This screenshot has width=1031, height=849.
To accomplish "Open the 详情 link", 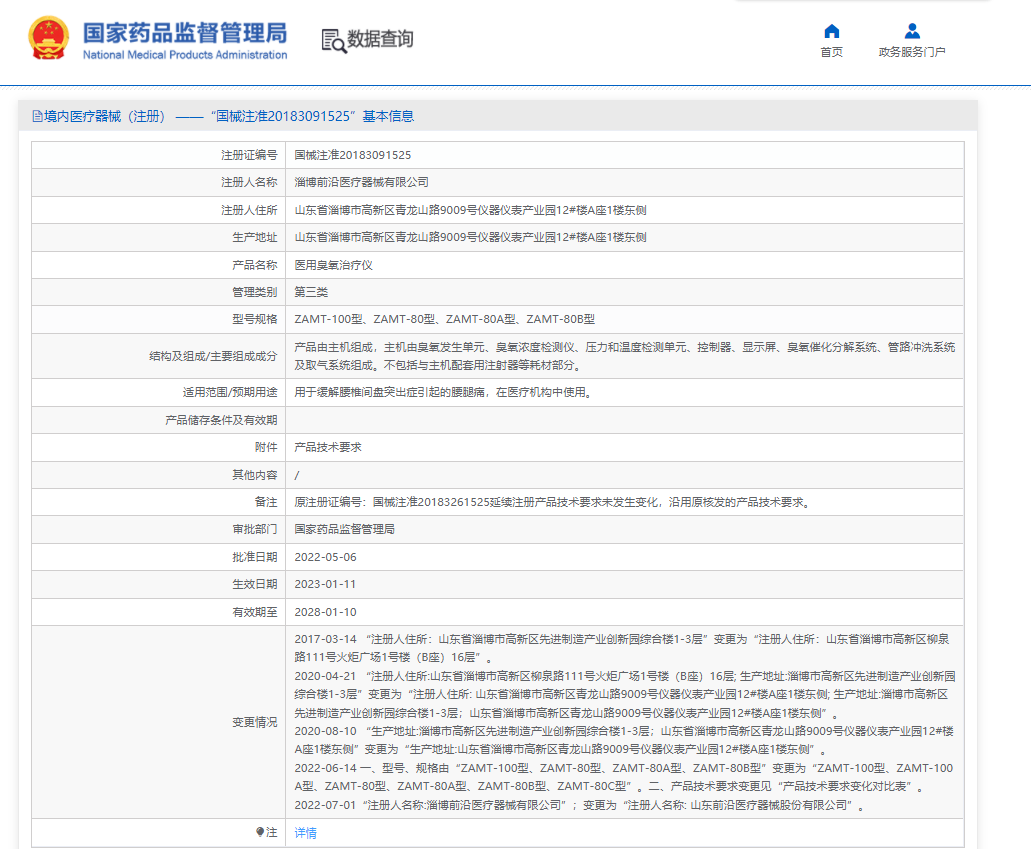I will [x=305, y=833].
